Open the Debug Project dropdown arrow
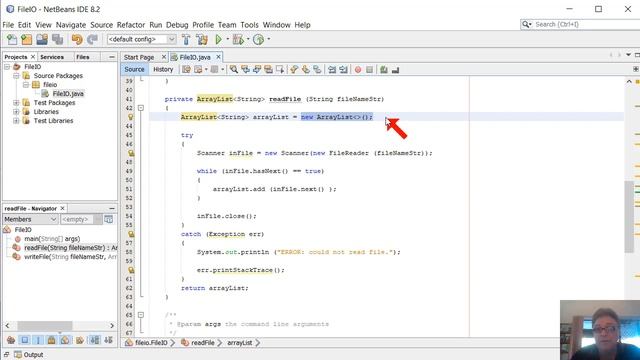Image resolution: width=640 pixels, height=360 pixels. point(248,39)
